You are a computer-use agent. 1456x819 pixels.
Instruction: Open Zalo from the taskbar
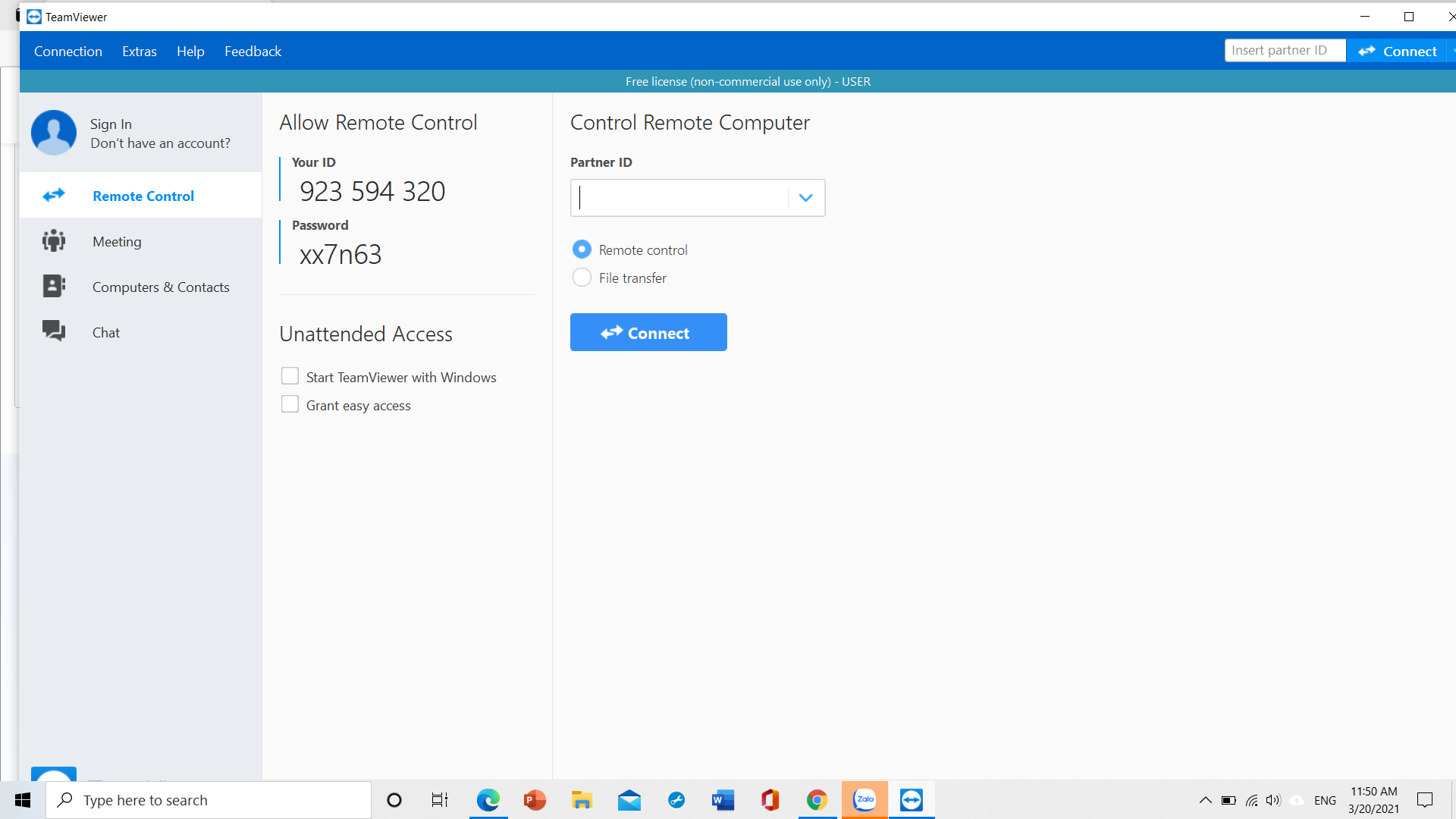[x=864, y=800]
